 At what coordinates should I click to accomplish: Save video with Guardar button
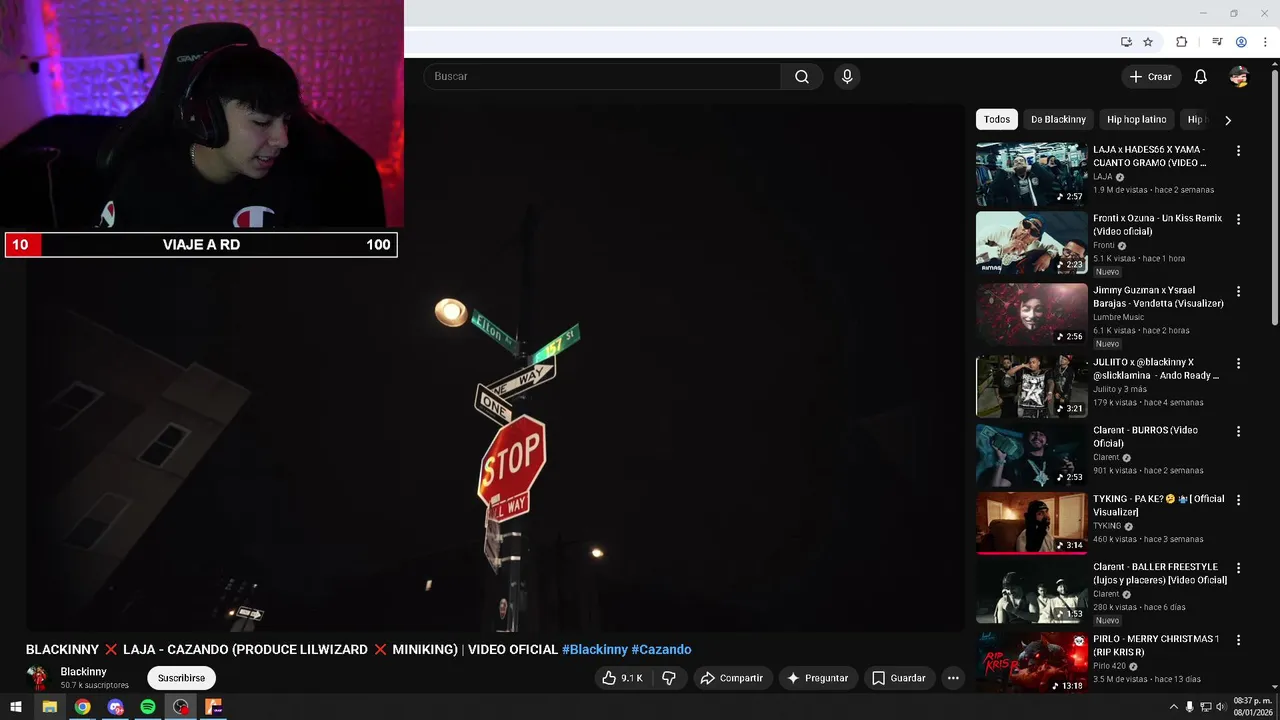pyautogui.click(x=898, y=678)
